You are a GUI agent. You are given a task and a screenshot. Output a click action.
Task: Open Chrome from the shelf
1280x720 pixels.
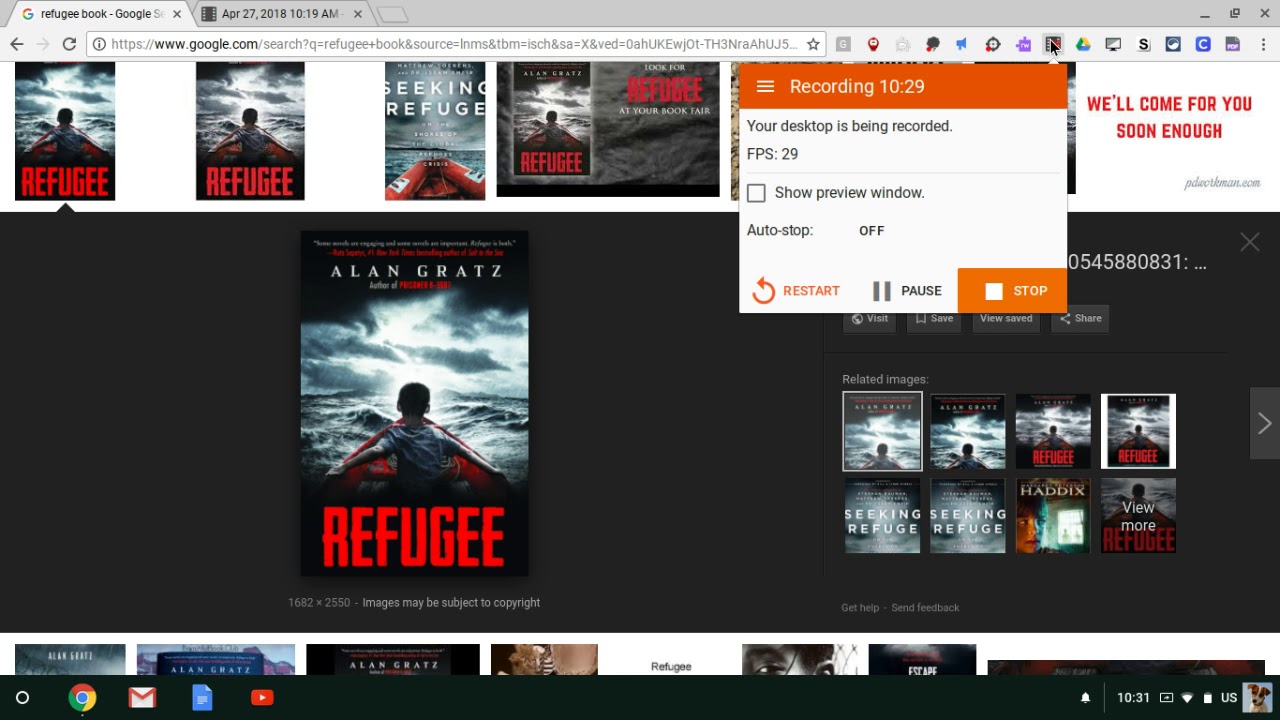click(x=82, y=698)
